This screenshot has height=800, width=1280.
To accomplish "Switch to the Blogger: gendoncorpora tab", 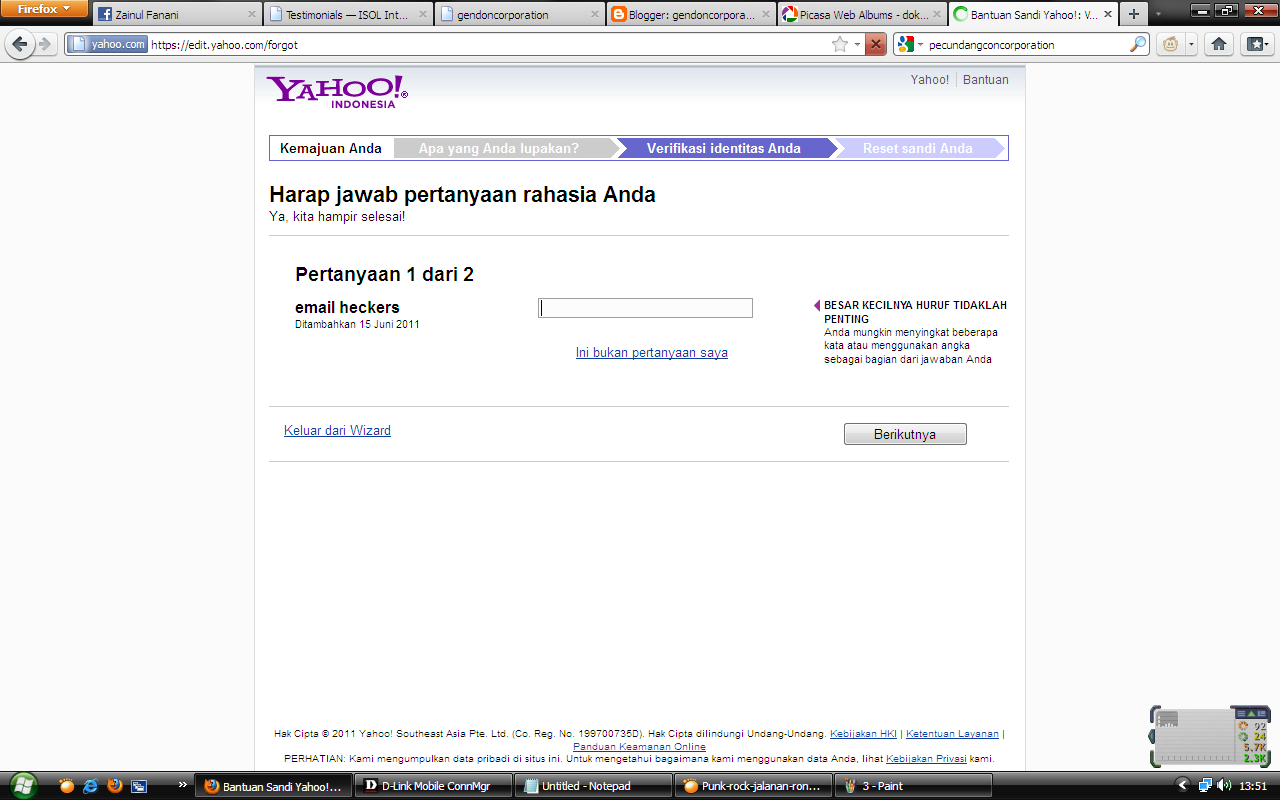I will click(x=691, y=15).
